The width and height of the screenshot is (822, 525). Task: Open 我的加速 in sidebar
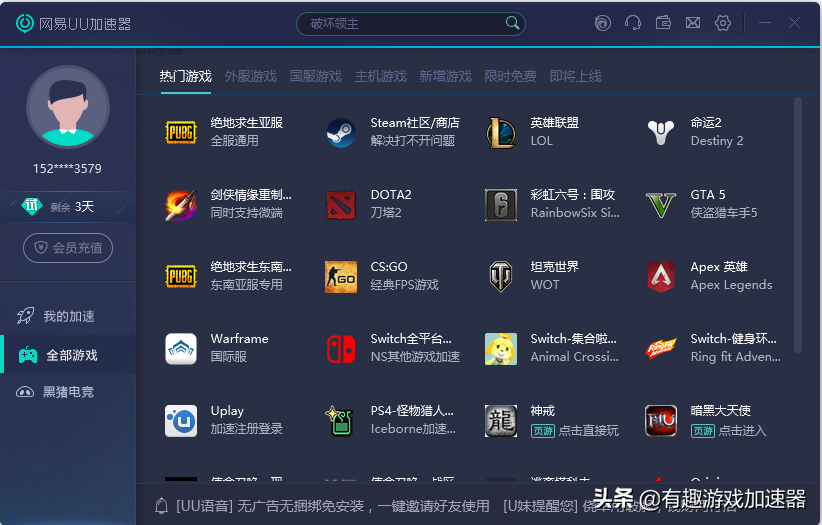[68, 316]
